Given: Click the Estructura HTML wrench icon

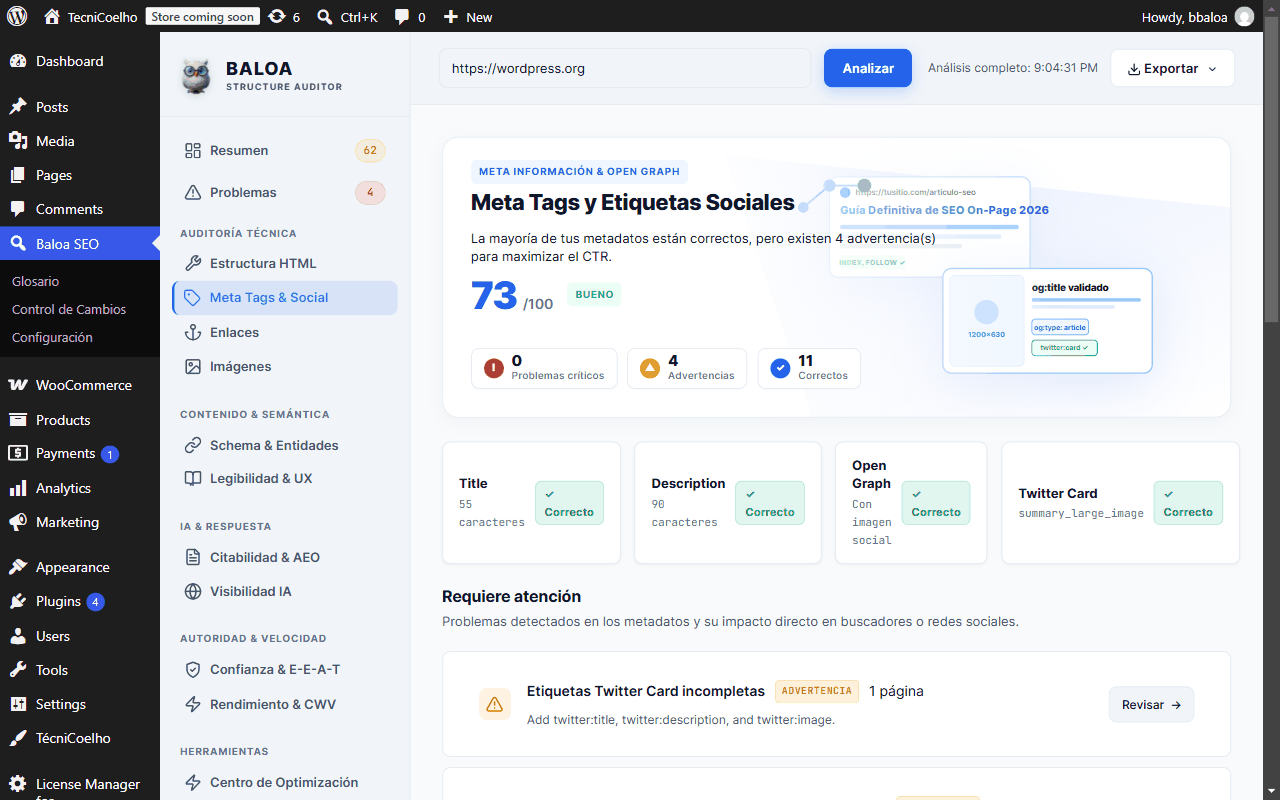Looking at the screenshot, I should tap(193, 263).
